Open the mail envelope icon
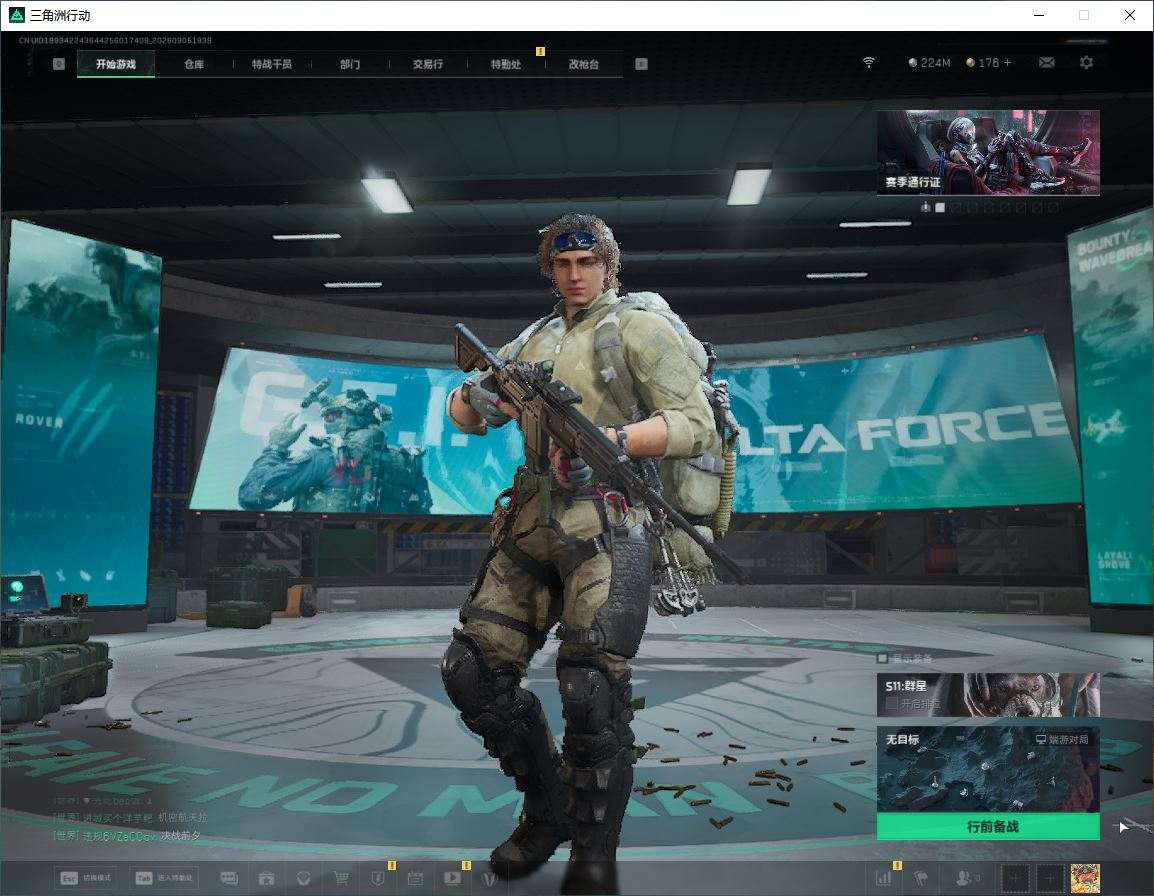 click(x=1047, y=63)
